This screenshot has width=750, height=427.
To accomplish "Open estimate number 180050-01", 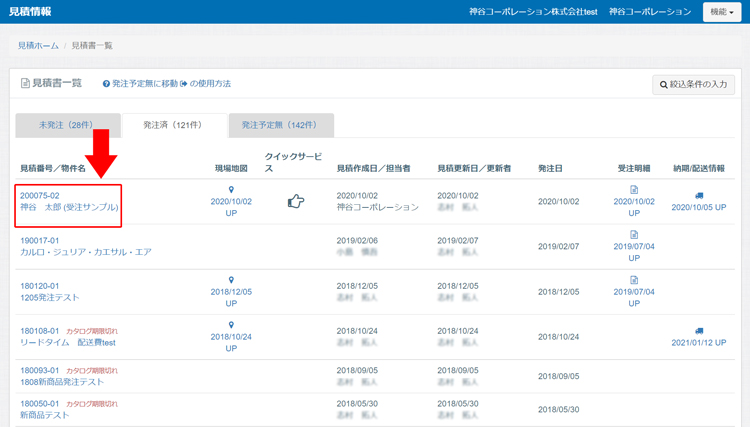I will coord(39,404).
